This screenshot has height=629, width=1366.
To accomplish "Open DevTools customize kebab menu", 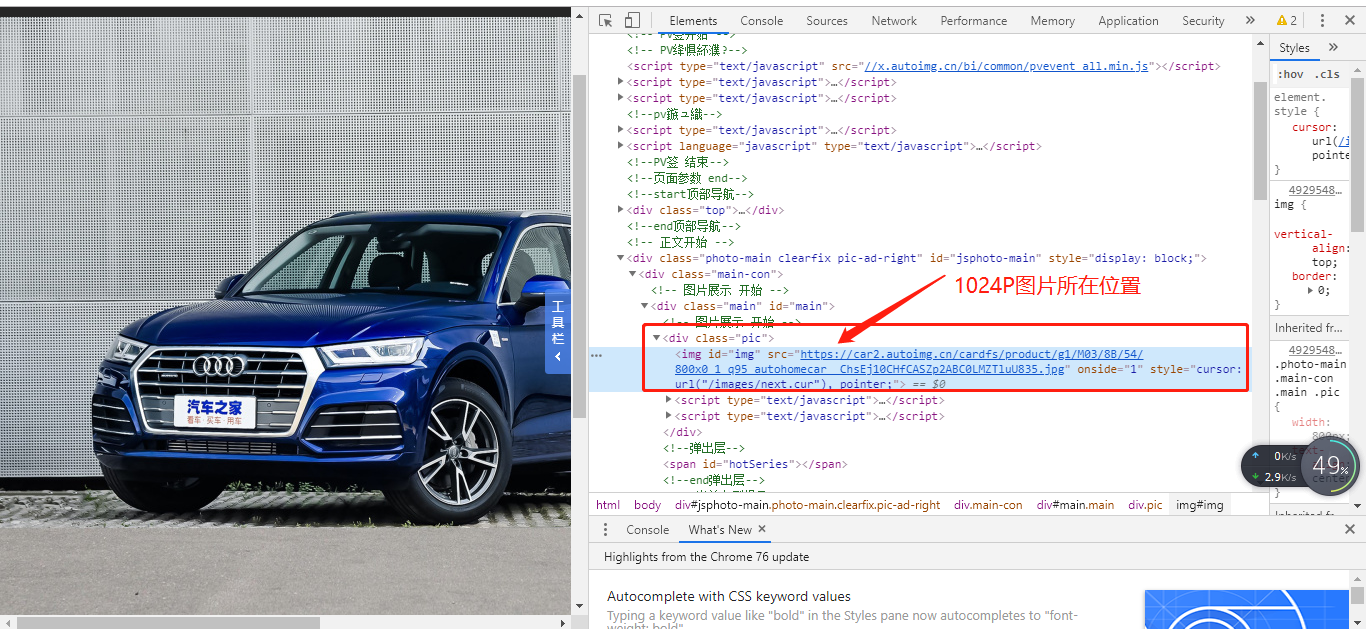I will [1322, 20].
